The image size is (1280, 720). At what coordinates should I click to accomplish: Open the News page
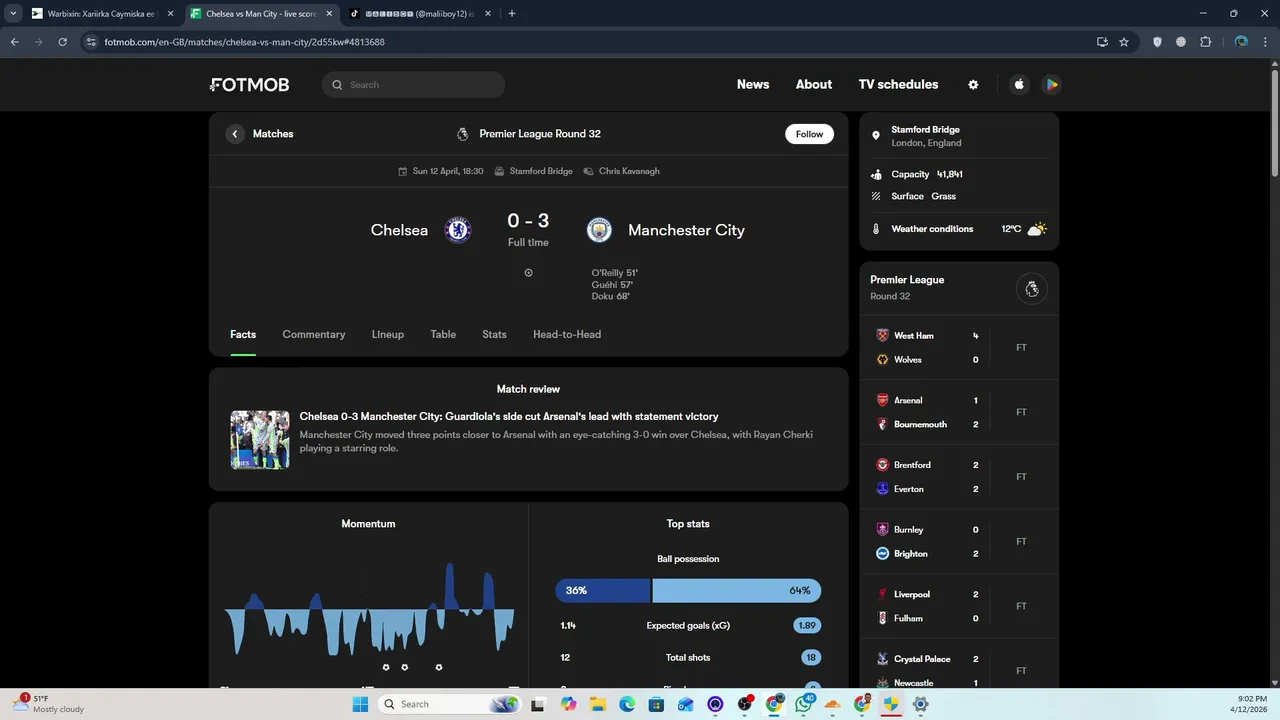(753, 85)
